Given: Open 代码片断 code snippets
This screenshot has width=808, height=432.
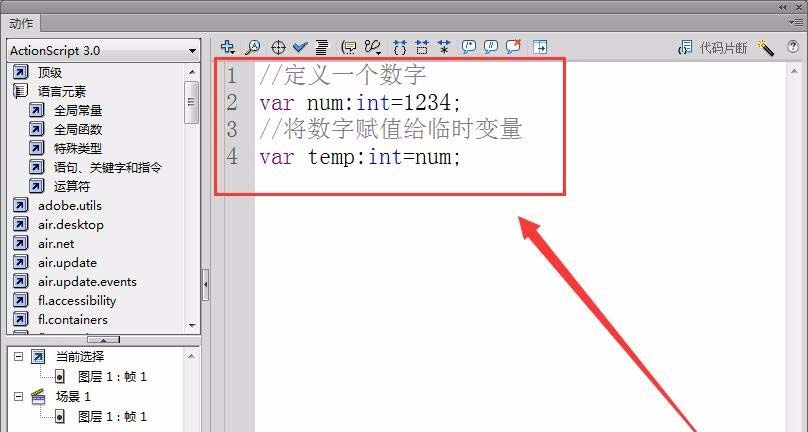Looking at the screenshot, I should (x=713, y=48).
